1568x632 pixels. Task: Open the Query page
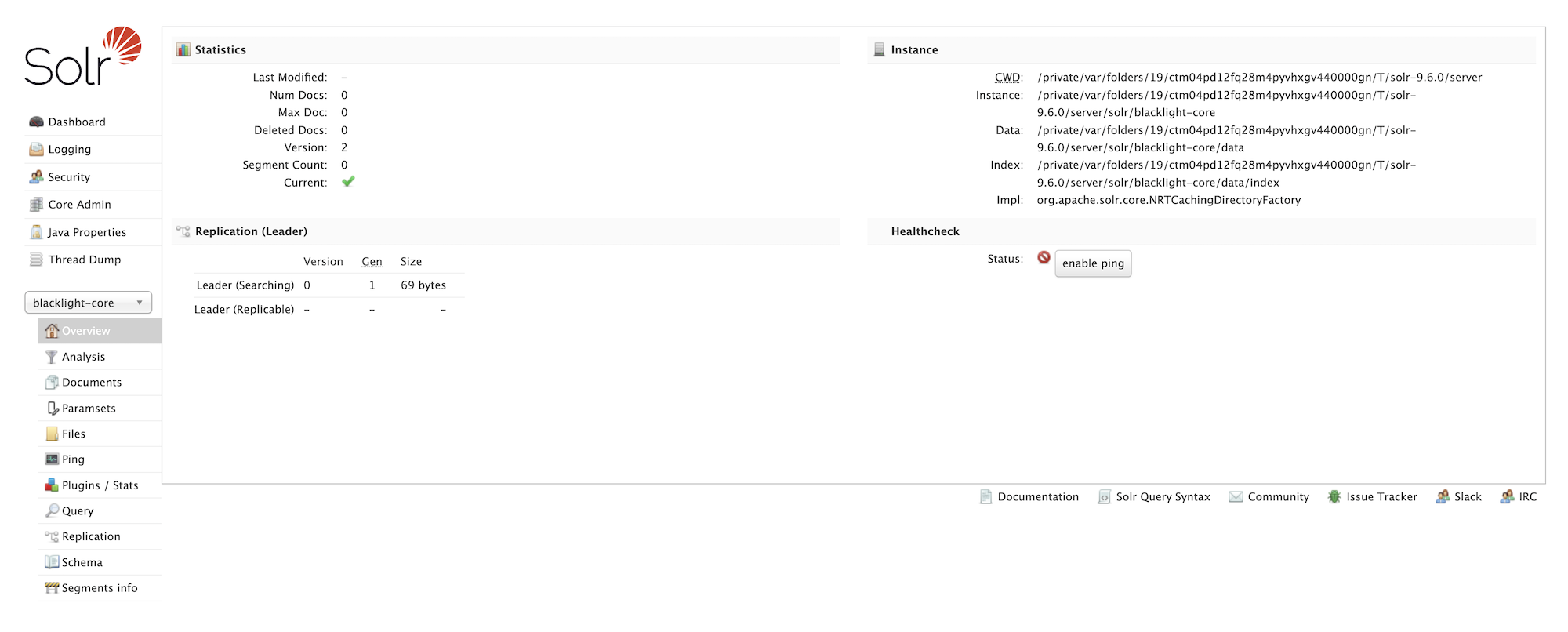(78, 511)
